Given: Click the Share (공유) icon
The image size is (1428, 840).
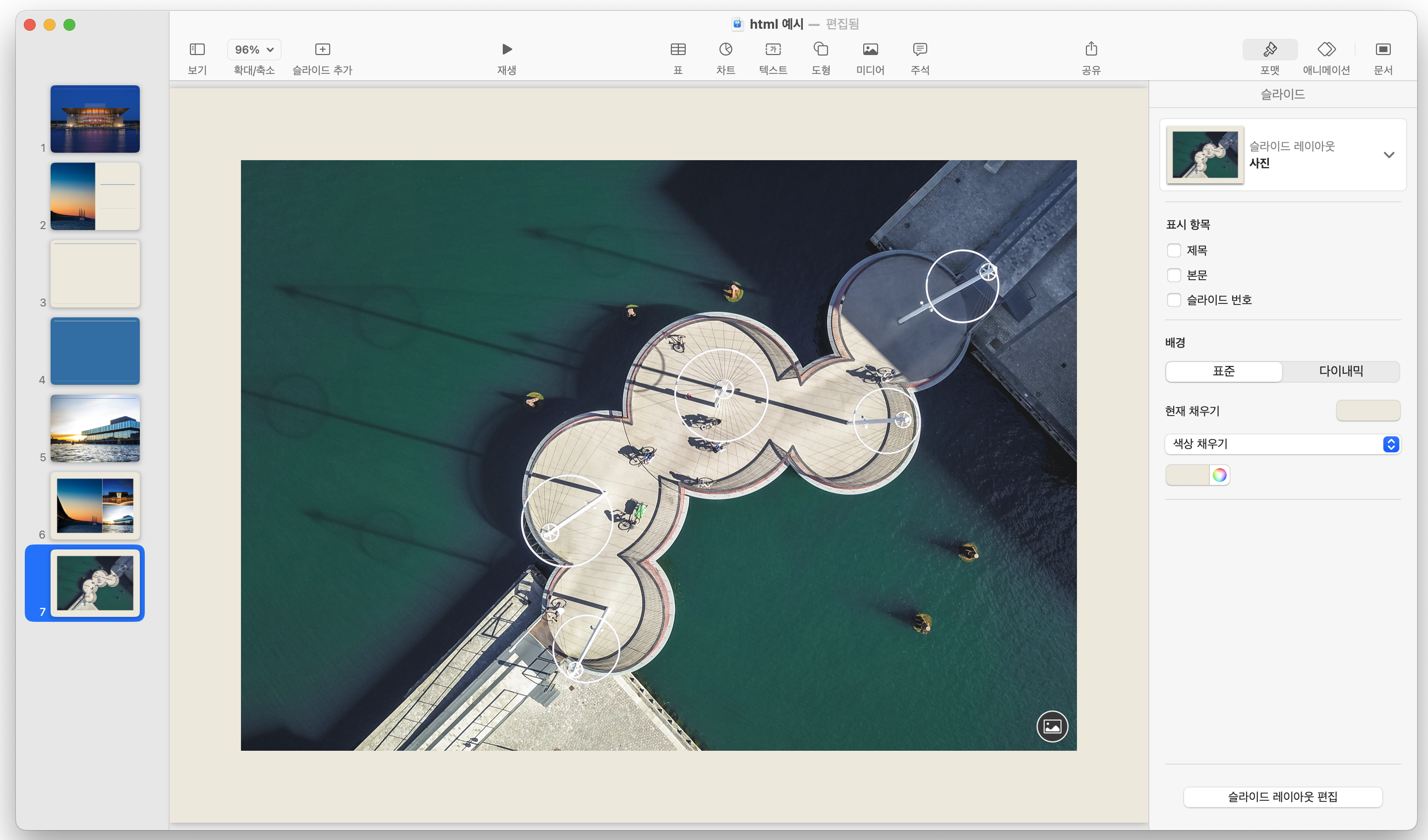Looking at the screenshot, I should pyautogui.click(x=1091, y=49).
